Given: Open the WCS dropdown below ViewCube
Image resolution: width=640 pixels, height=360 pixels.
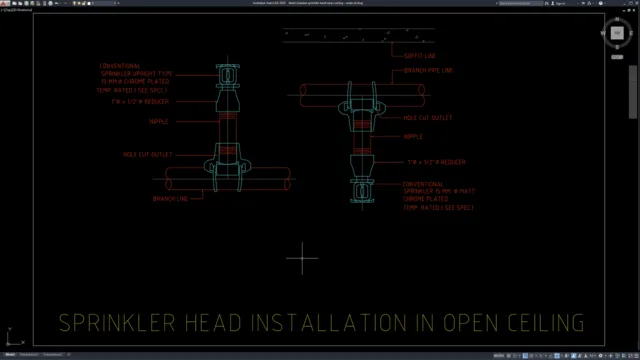Looking at the screenshot, I should coord(617,57).
